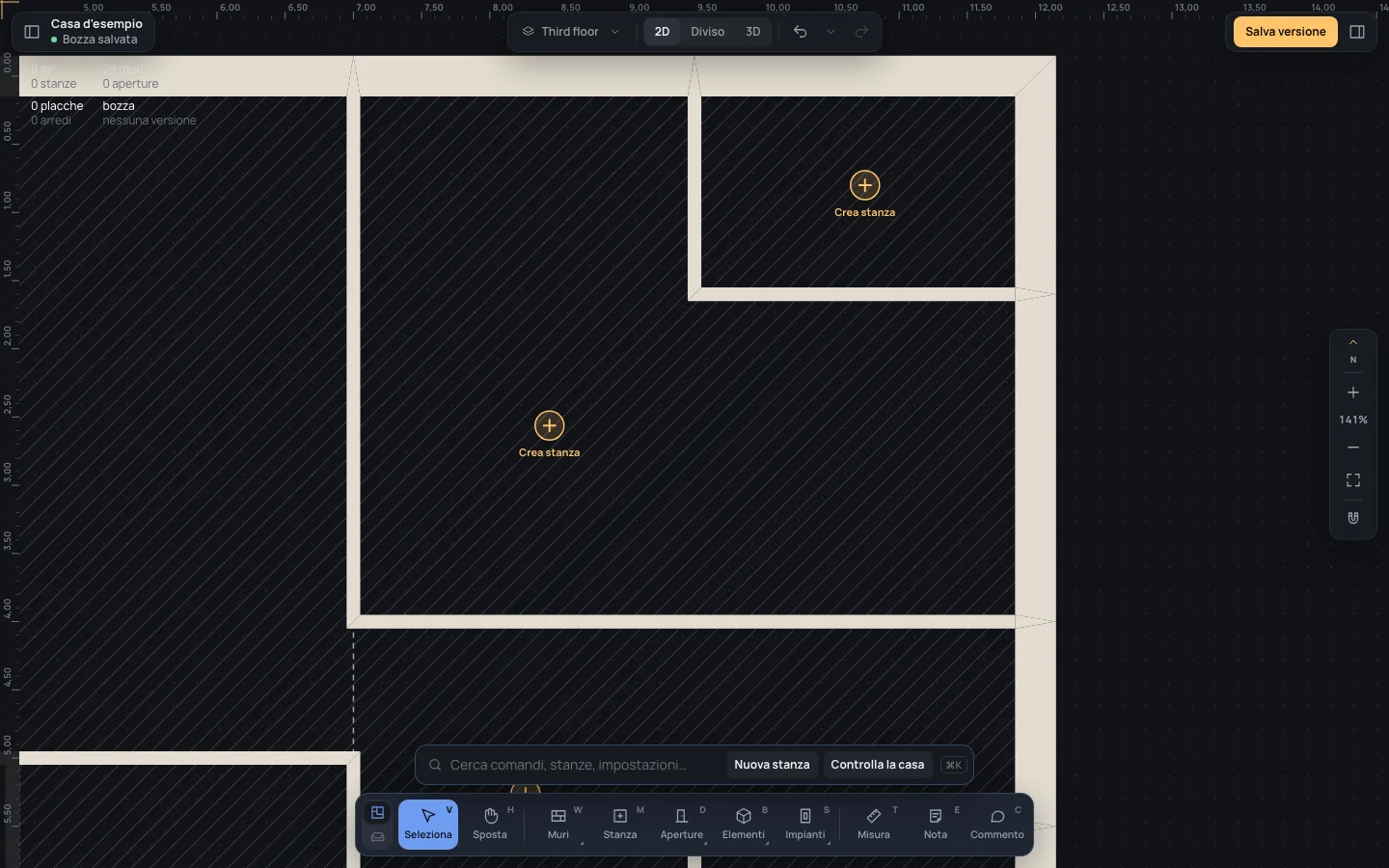Screen dimensions: 1389x868
Task: Select the Muri wall tool
Action: [558, 825]
